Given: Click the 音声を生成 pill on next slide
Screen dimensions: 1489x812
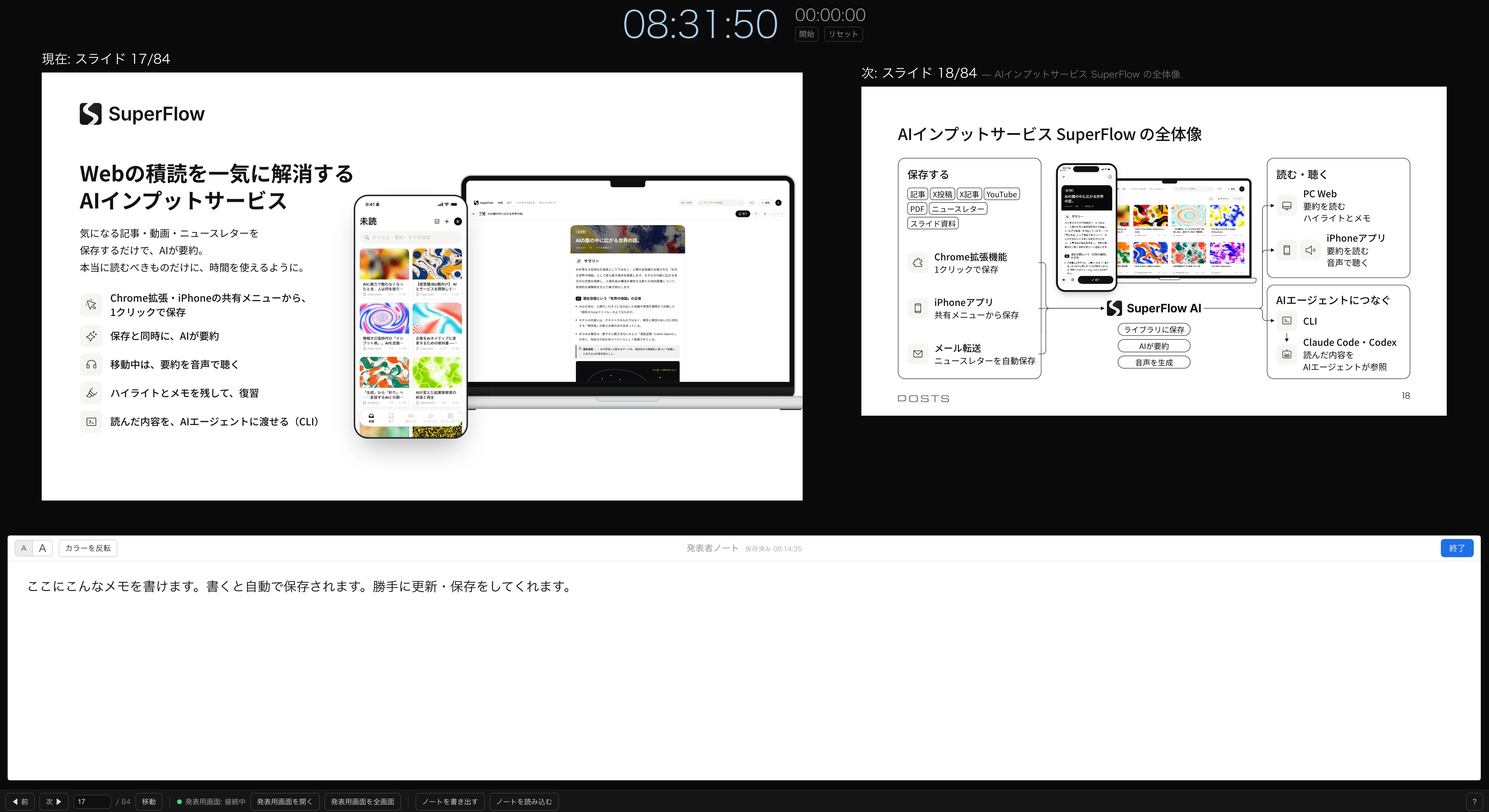Looking at the screenshot, I should tap(1154, 362).
